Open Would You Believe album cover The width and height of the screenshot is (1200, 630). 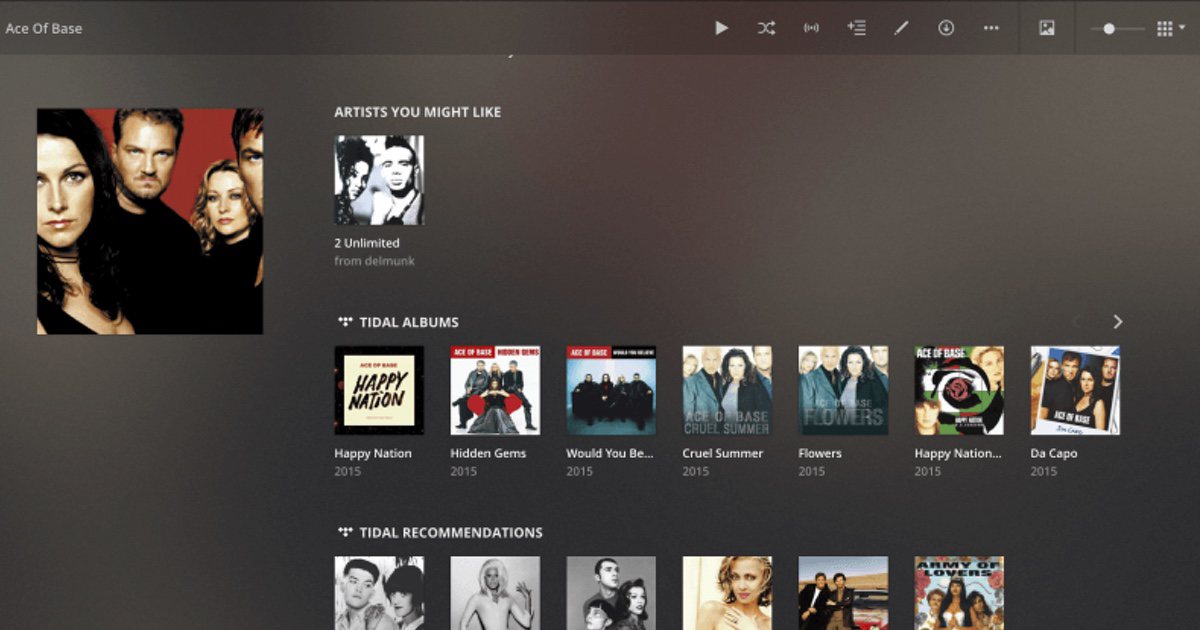pyautogui.click(x=611, y=390)
